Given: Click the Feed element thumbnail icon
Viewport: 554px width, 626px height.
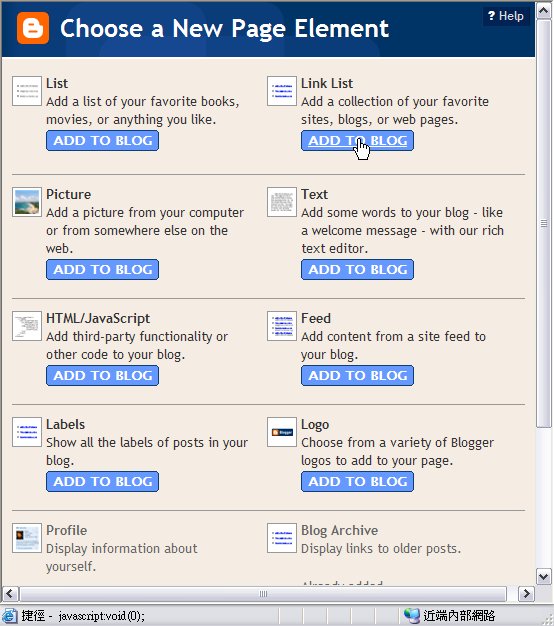Looking at the screenshot, I should tap(282, 326).
